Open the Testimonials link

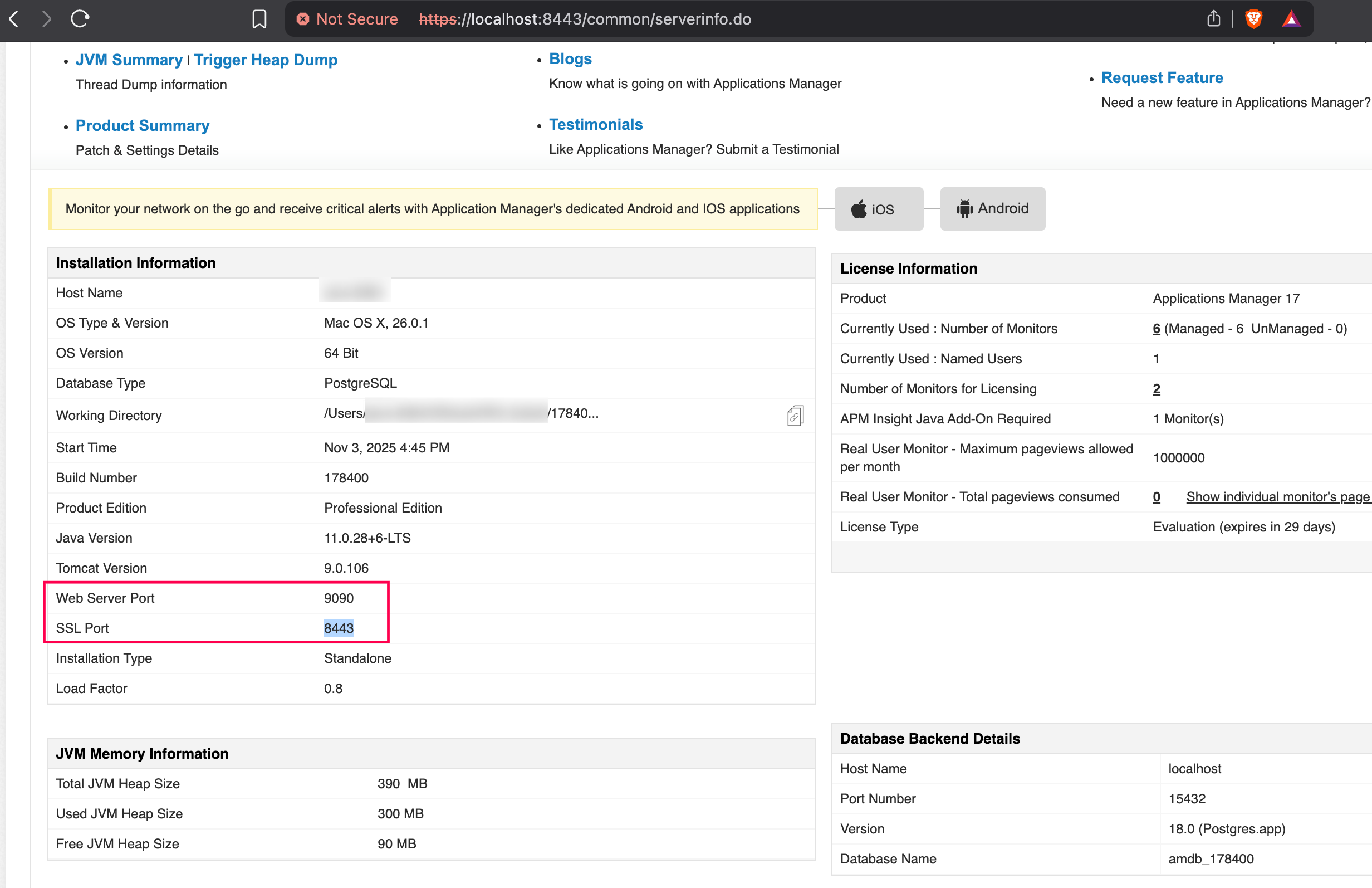click(x=595, y=125)
